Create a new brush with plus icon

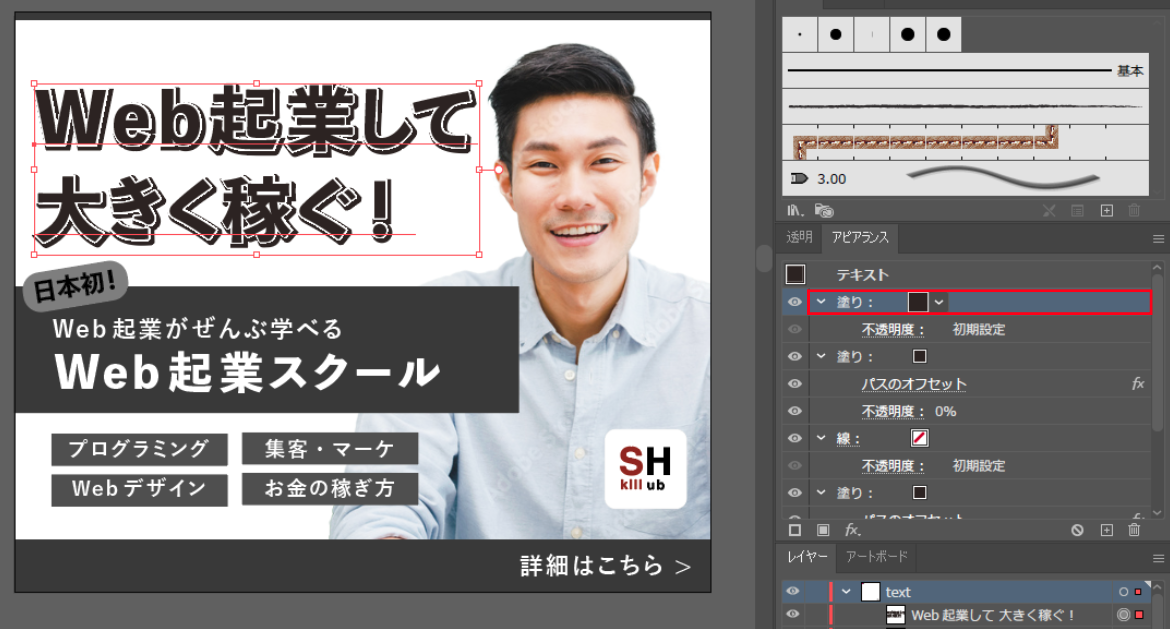click(x=1107, y=210)
